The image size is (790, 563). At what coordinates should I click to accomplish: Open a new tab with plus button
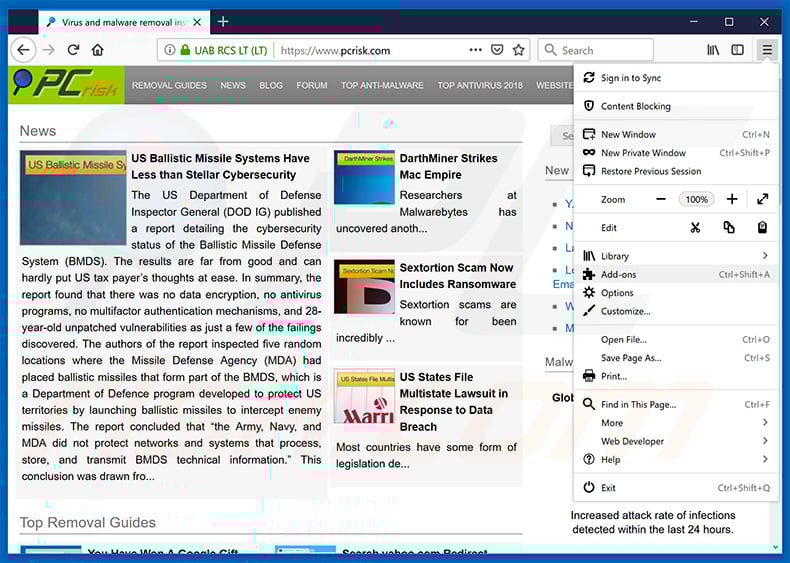[x=223, y=22]
